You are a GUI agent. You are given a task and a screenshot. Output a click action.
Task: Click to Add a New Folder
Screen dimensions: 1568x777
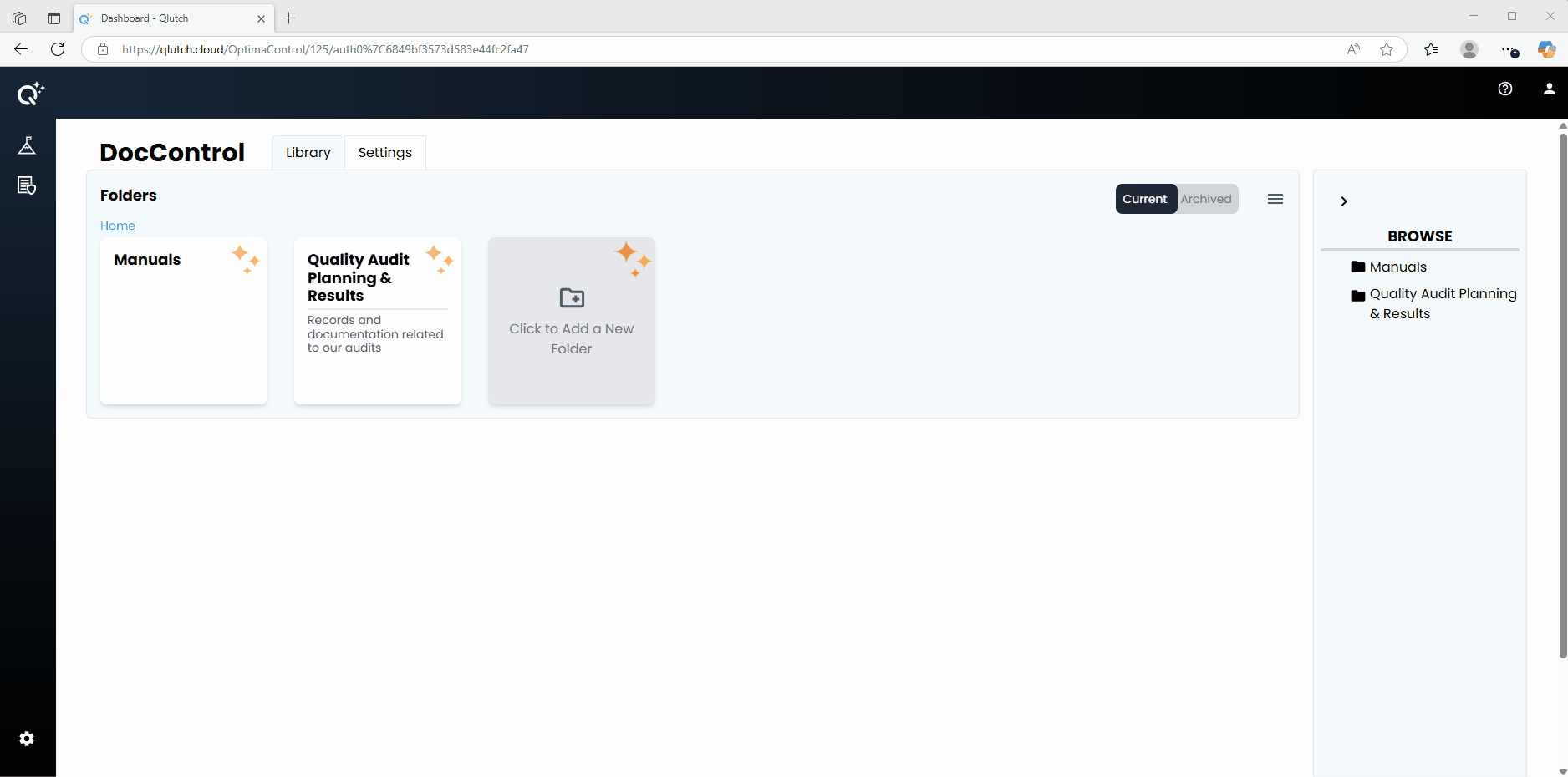(572, 321)
